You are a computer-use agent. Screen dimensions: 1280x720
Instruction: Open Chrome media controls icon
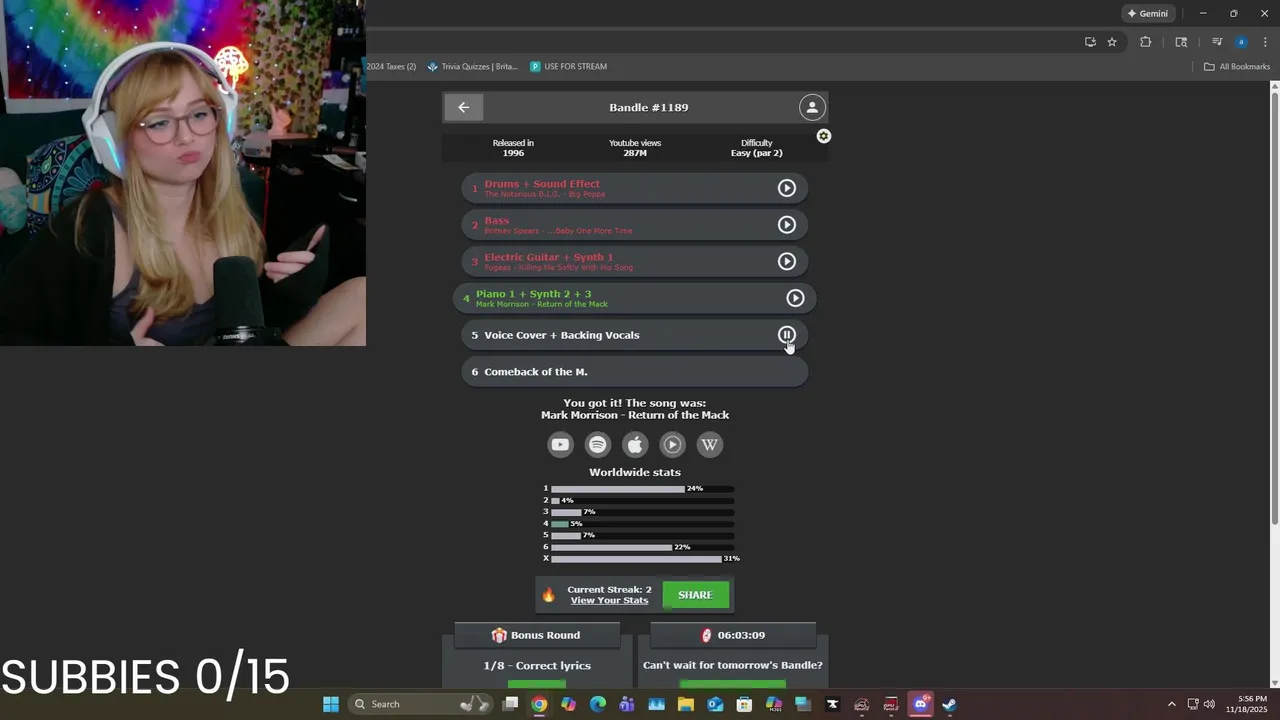(1217, 42)
